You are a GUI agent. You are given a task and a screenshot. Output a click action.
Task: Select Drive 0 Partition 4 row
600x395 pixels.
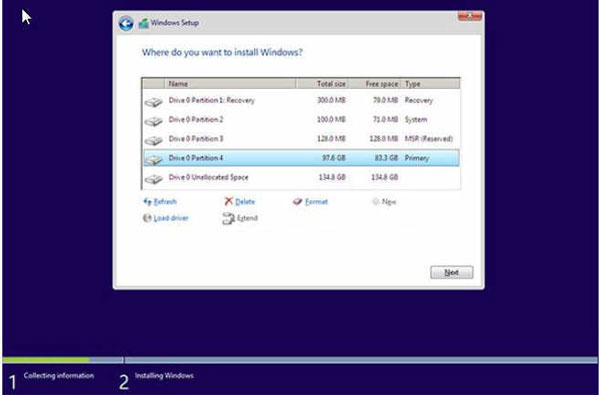(301, 158)
